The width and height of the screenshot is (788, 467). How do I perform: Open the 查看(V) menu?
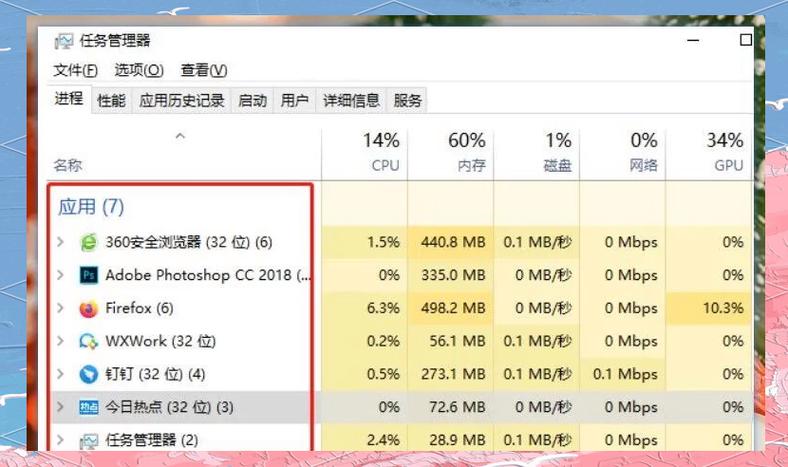click(204, 70)
